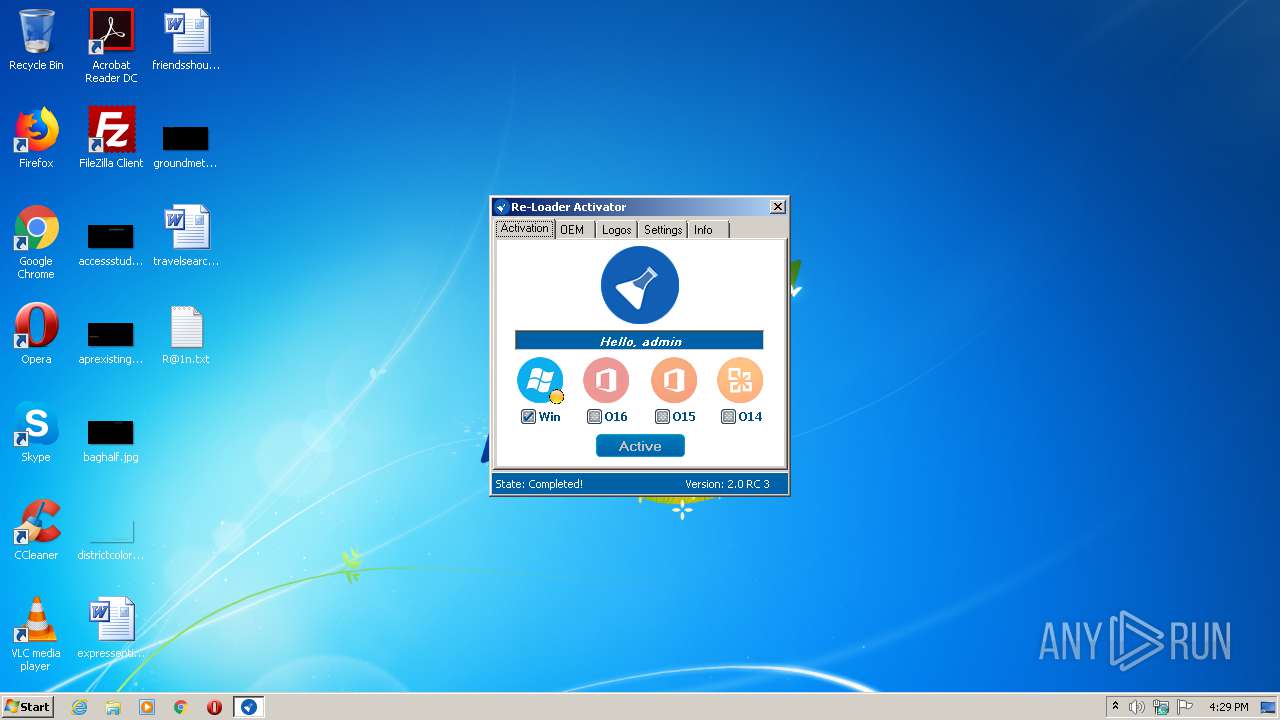
Task: Select the accessstud... desktop file
Action: pos(111,243)
